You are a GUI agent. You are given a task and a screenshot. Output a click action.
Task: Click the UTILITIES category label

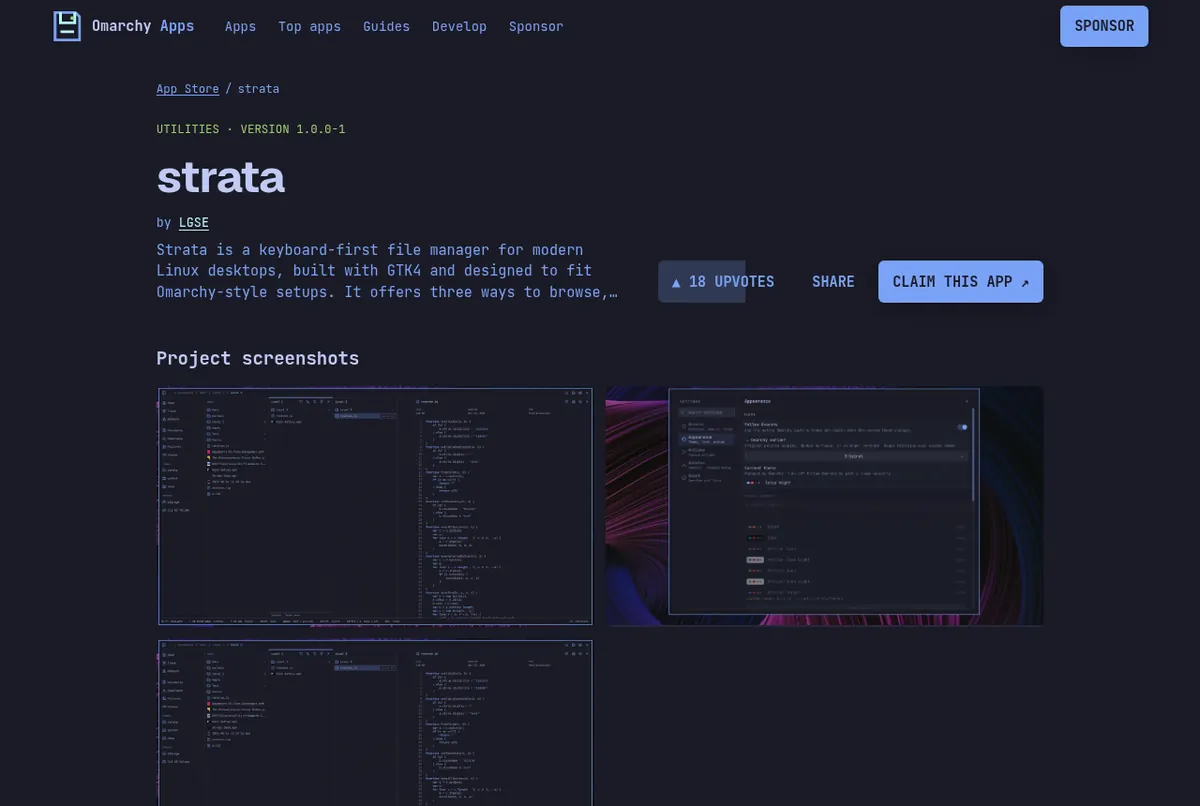pos(187,129)
